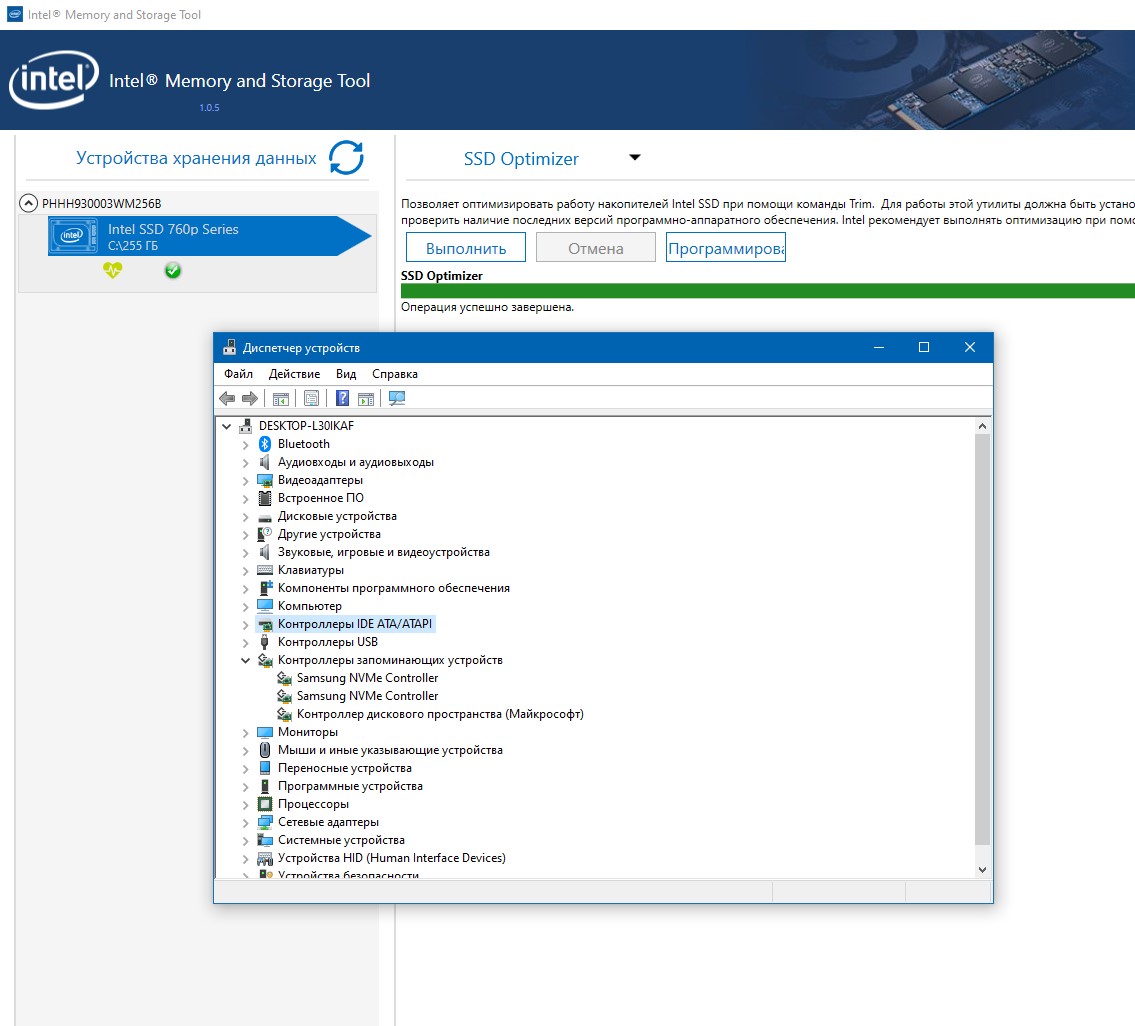The image size is (1135, 1026).
Task: Click the green heart drive health icon
Action: click(112, 271)
